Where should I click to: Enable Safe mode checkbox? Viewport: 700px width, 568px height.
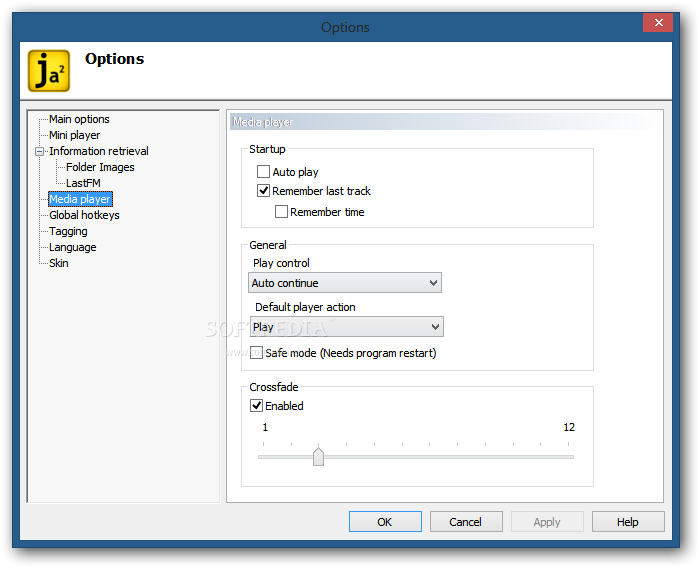(x=256, y=352)
